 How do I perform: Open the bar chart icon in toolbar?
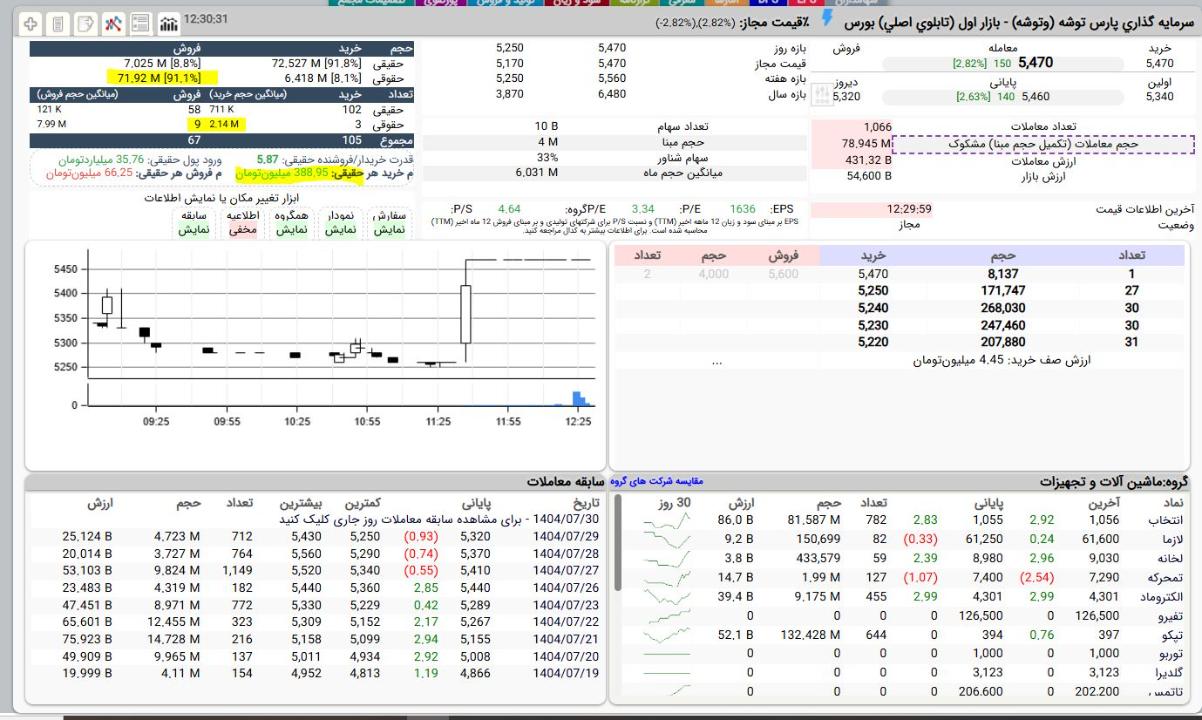(168, 22)
